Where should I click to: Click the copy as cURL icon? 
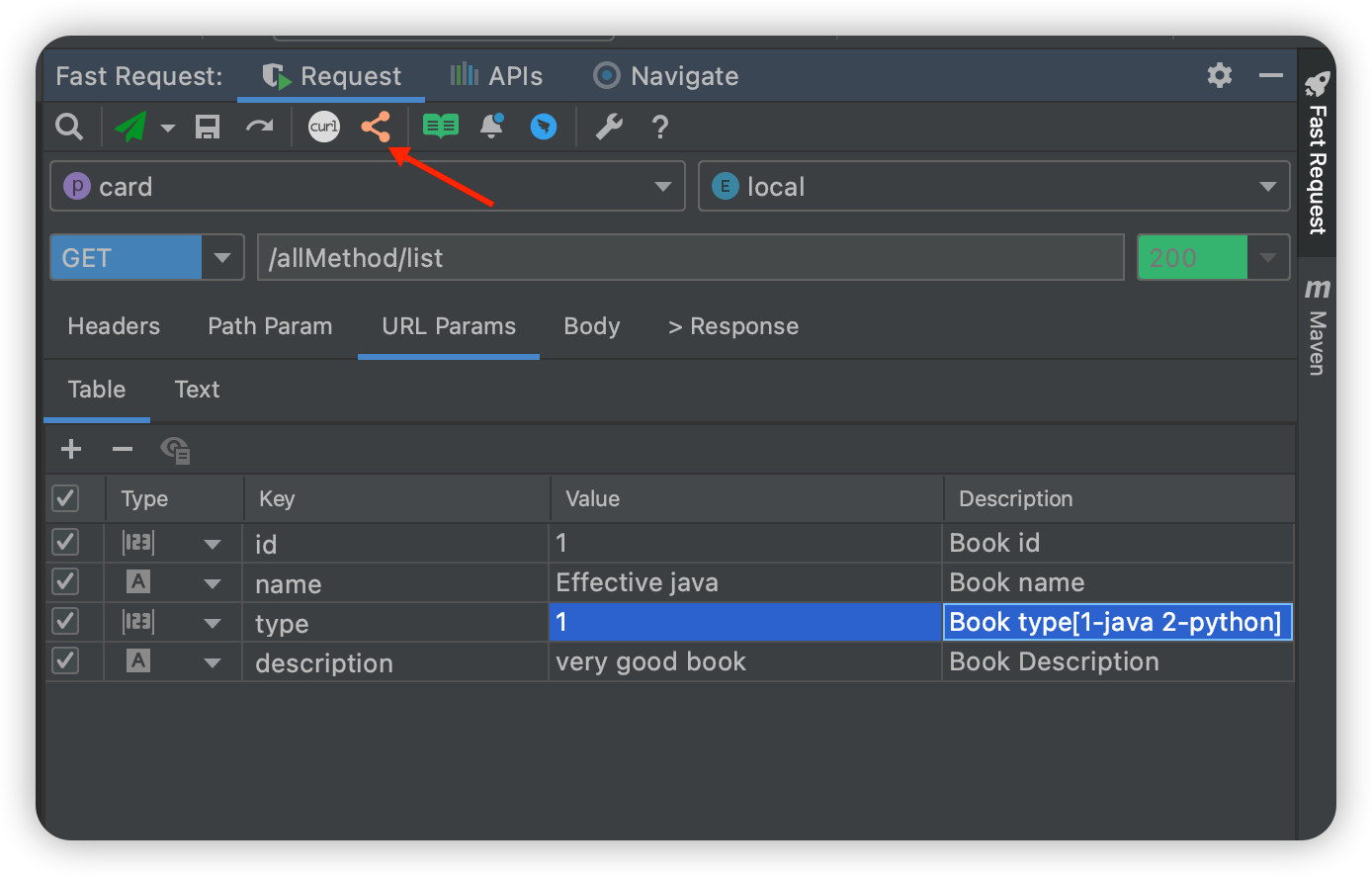coord(324,127)
